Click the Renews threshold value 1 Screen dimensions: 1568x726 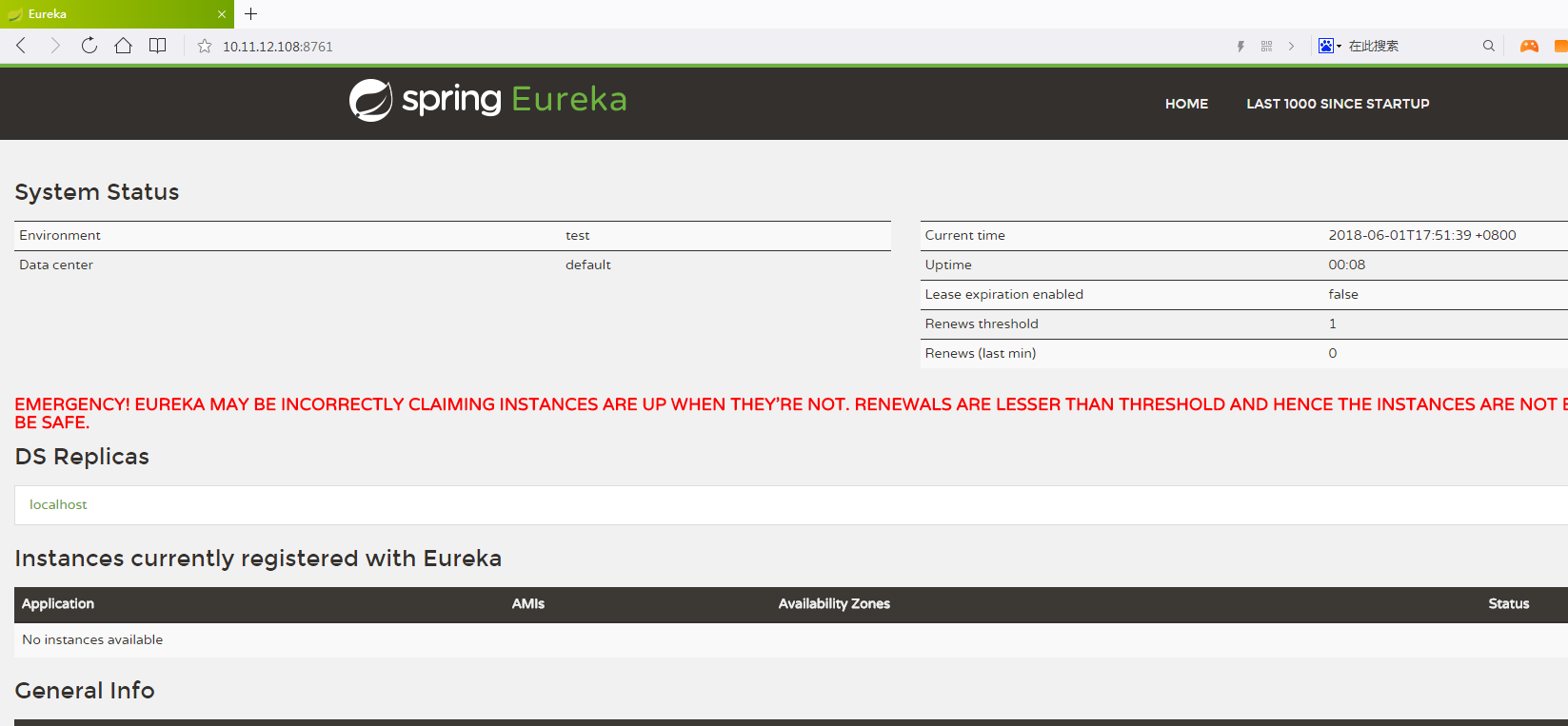coord(1333,324)
